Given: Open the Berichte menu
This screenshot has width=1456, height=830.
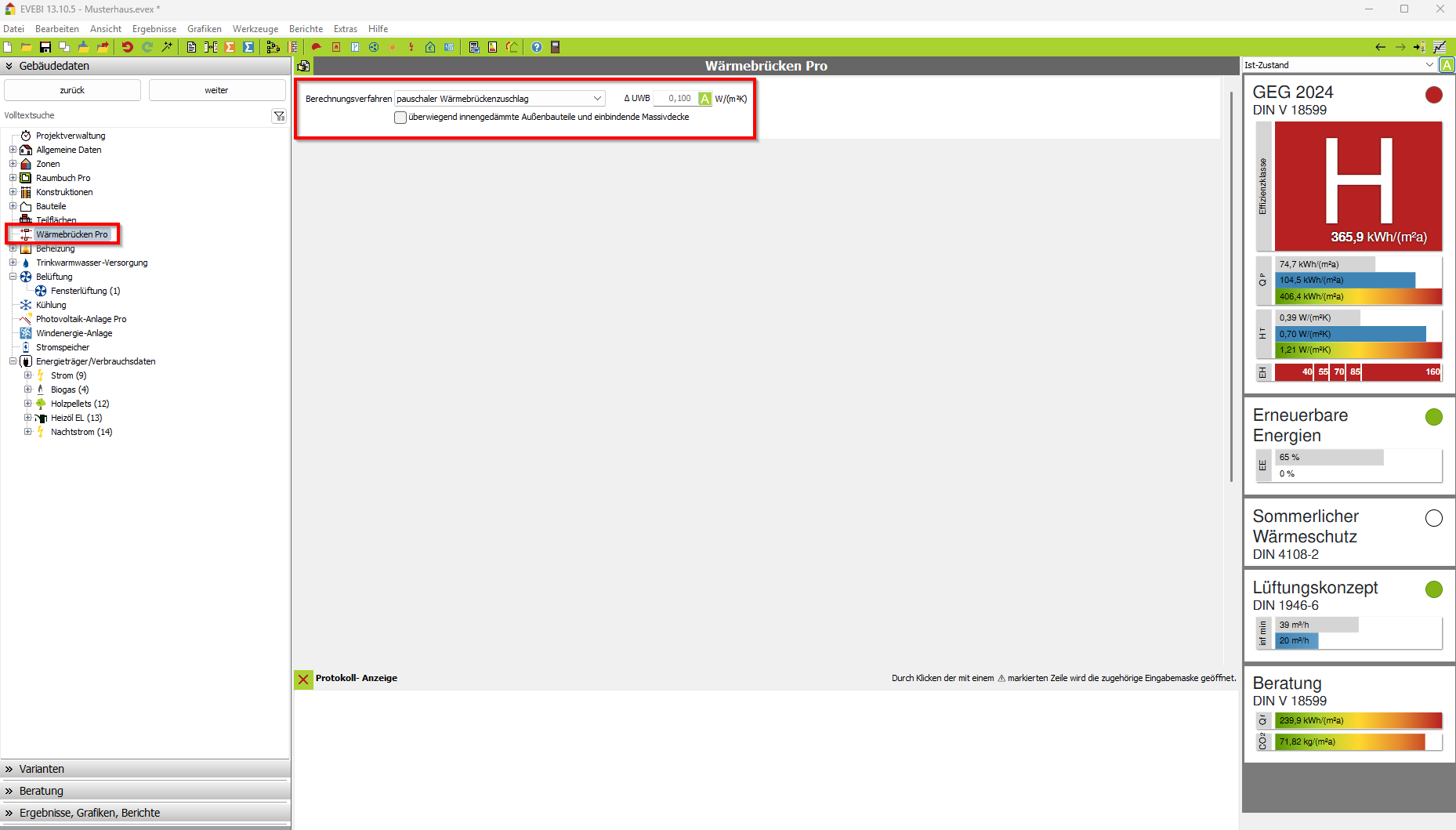Looking at the screenshot, I should 306,29.
